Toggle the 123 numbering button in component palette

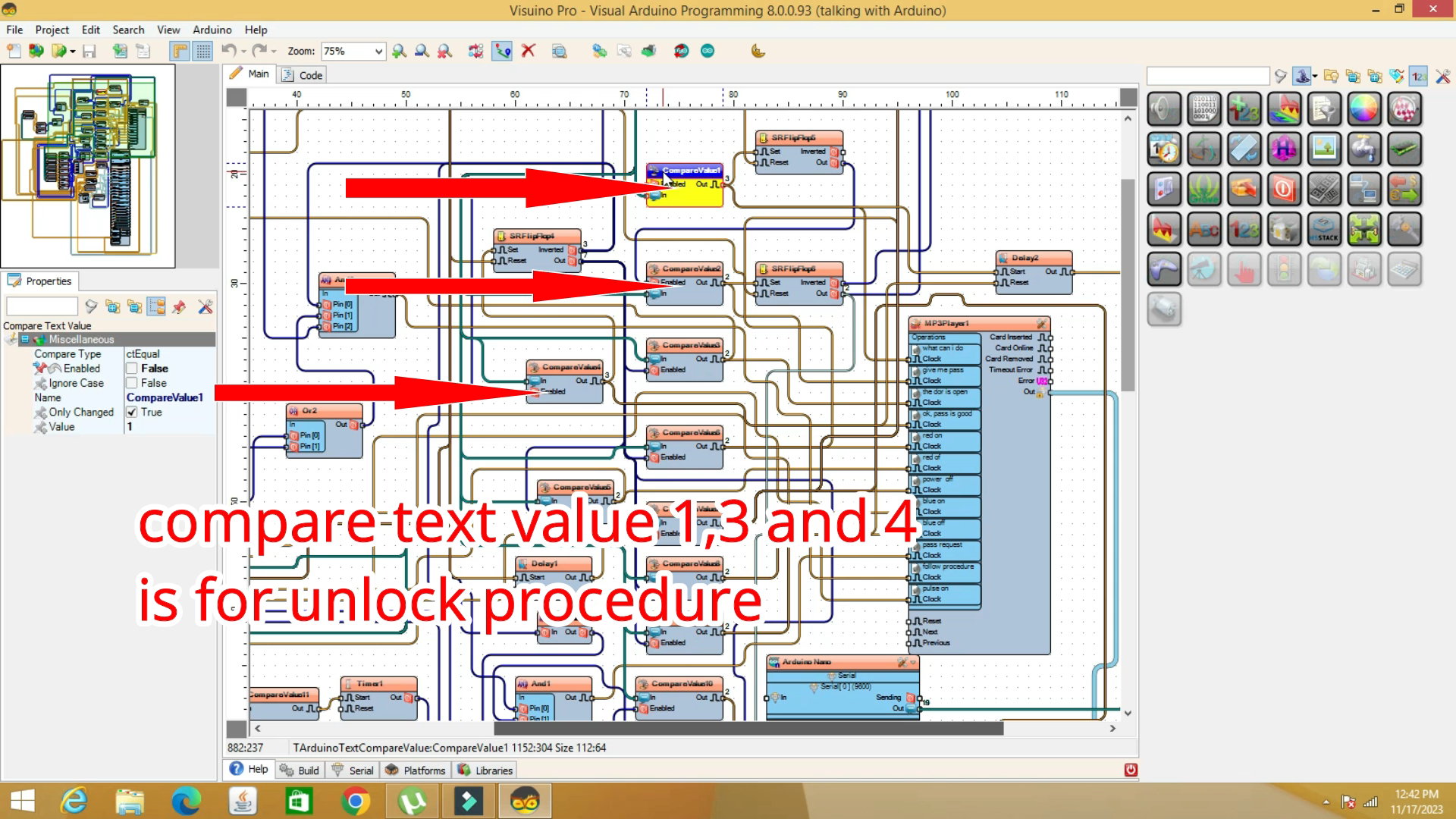1418,76
